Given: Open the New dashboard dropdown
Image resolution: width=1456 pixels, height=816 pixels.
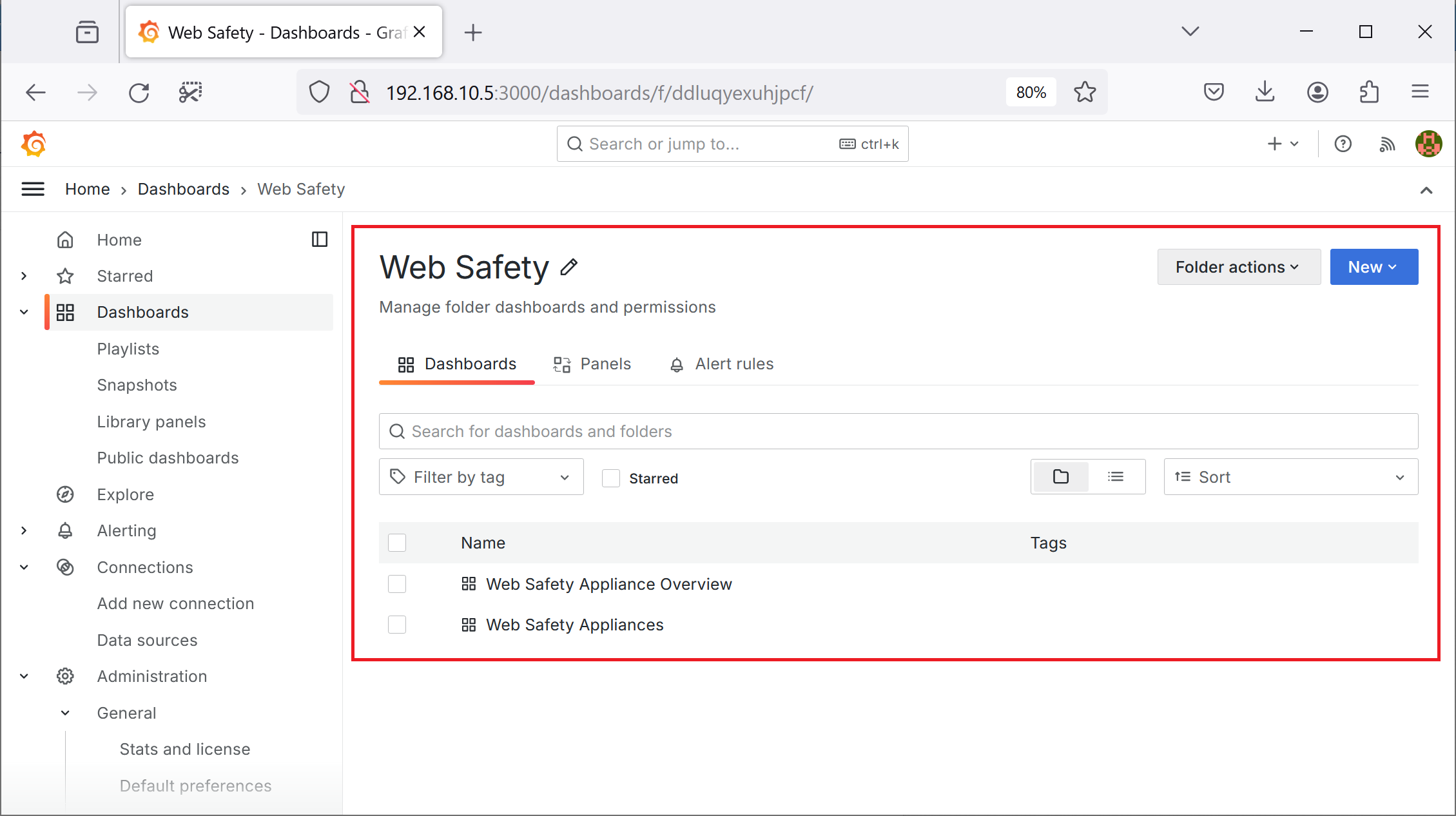Looking at the screenshot, I should tap(1374, 267).
